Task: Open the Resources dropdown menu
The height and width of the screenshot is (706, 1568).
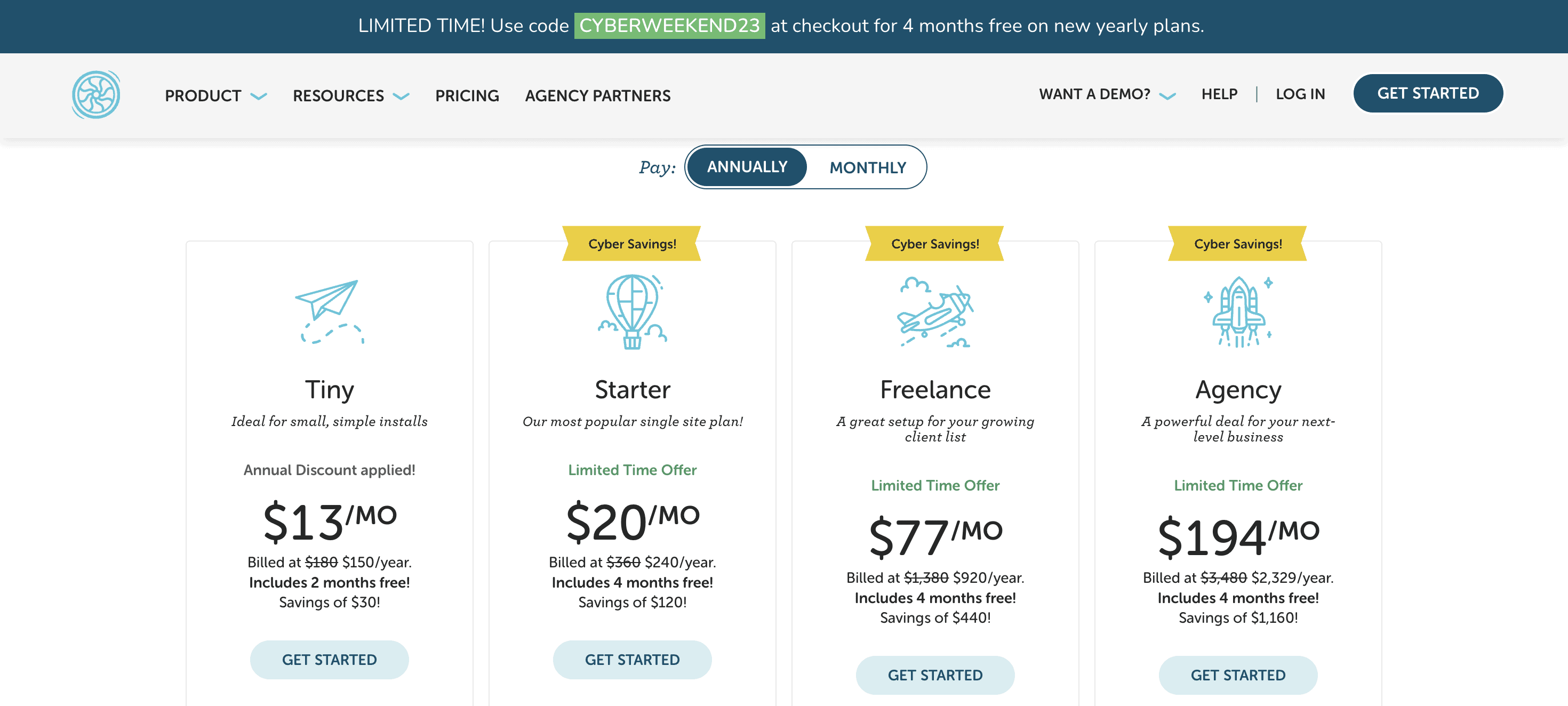Action: click(350, 95)
